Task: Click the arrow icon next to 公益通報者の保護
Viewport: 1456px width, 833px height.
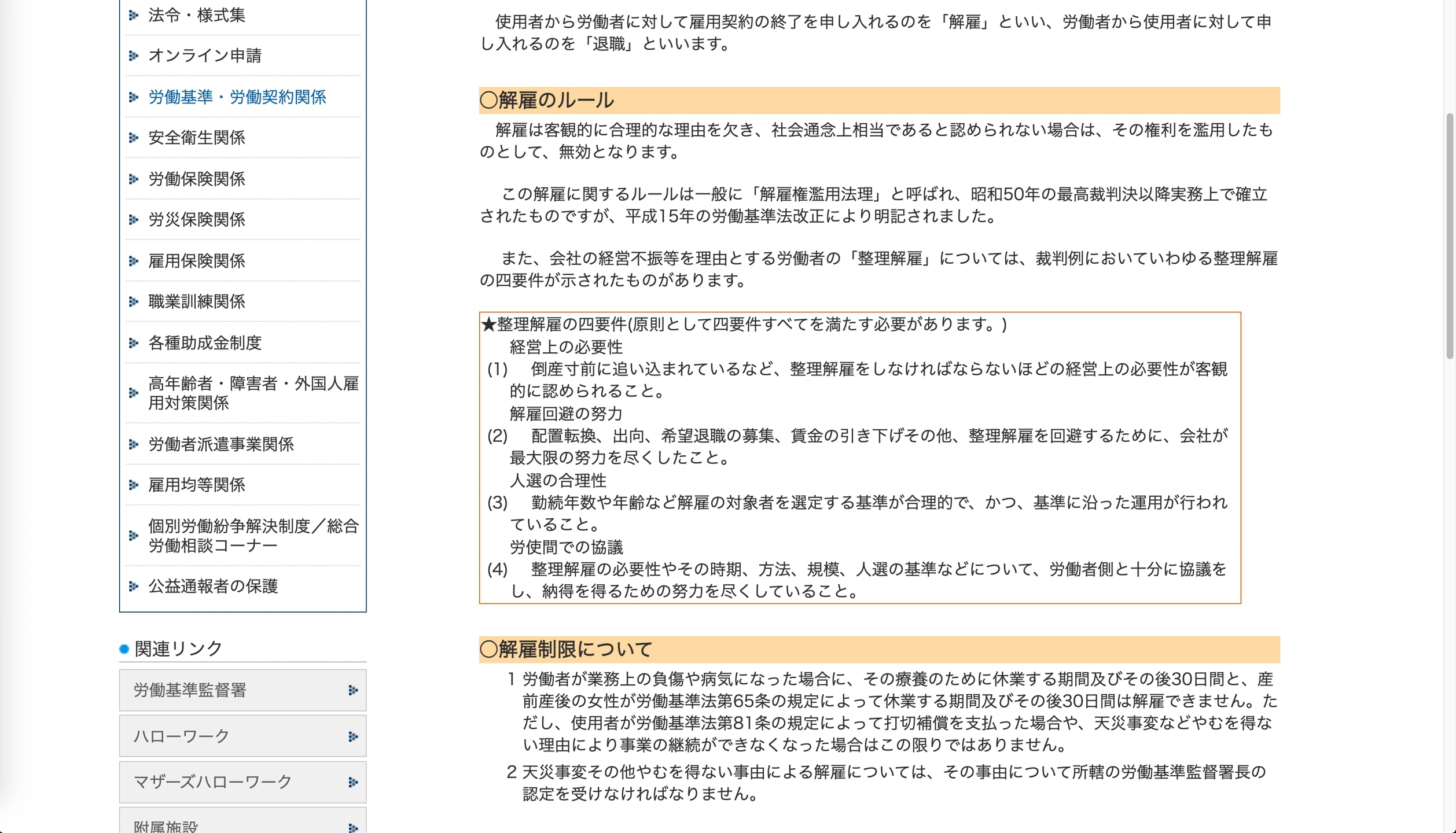Action: coord(134,587)
